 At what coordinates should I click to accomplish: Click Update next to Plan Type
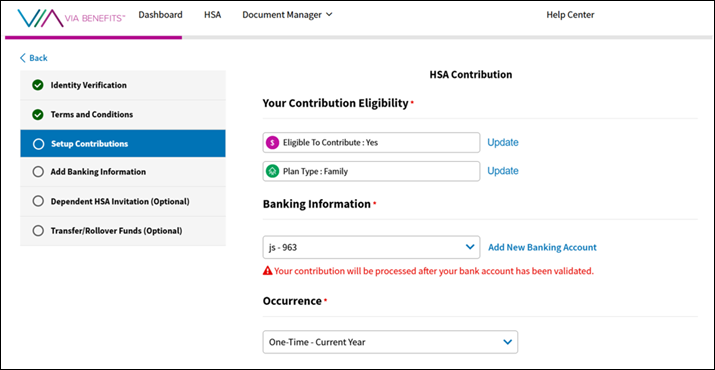click(503, 171)
